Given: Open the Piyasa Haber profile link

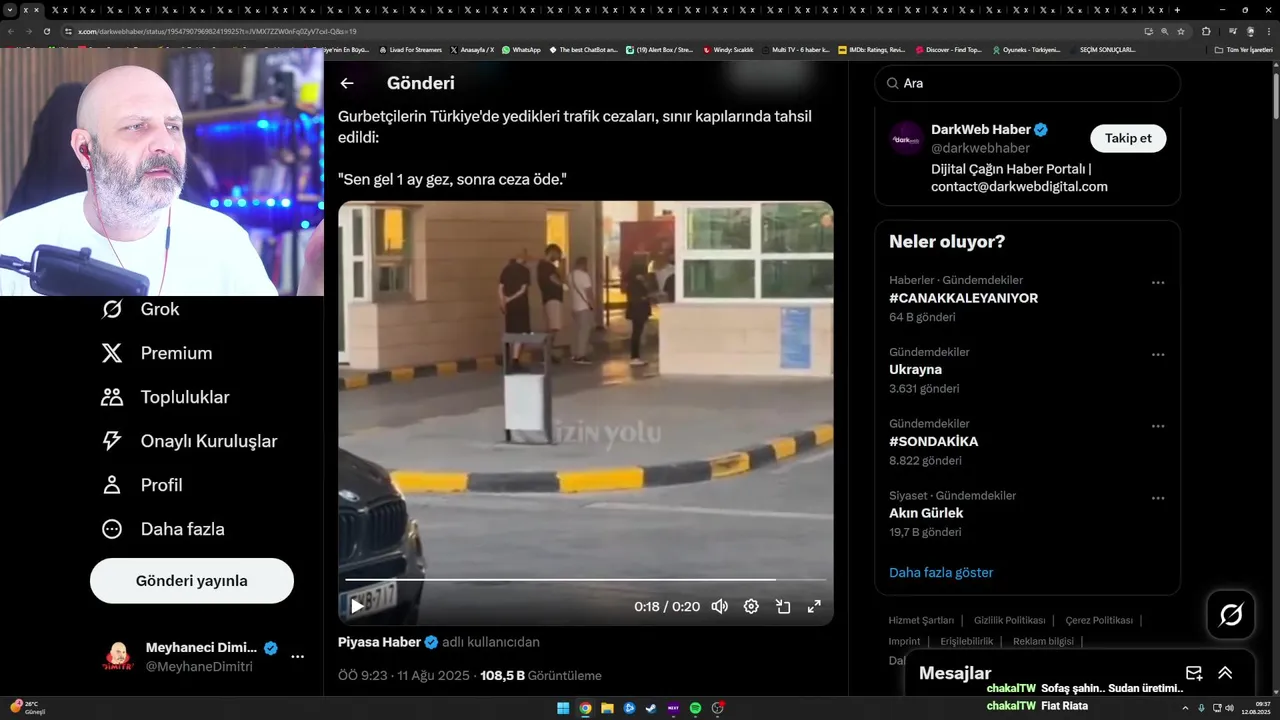Looking at the screenshot, I should [379, 642].
